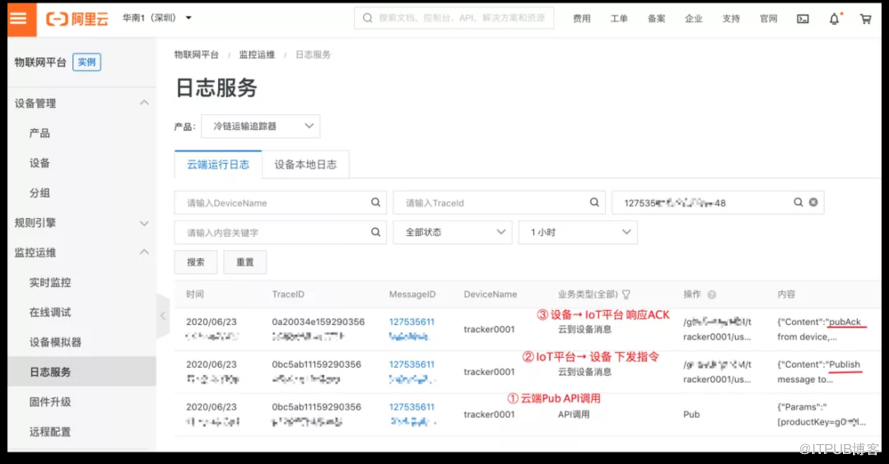Open the 华南1（深圳） region dropdown
Viewport: 889px width, 464px height.
pos(157,18)
